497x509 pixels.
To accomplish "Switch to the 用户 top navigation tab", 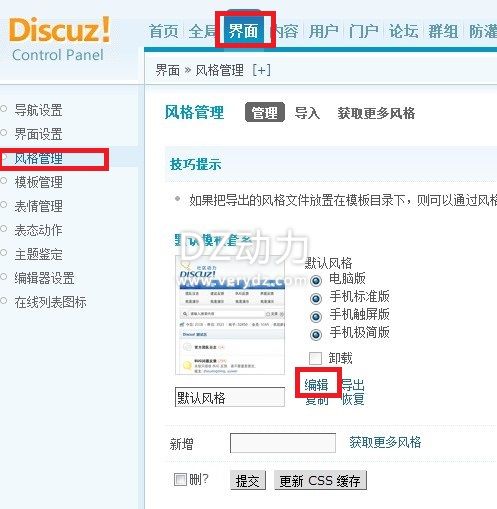I will pyautogui.click(x=323, y=32).
